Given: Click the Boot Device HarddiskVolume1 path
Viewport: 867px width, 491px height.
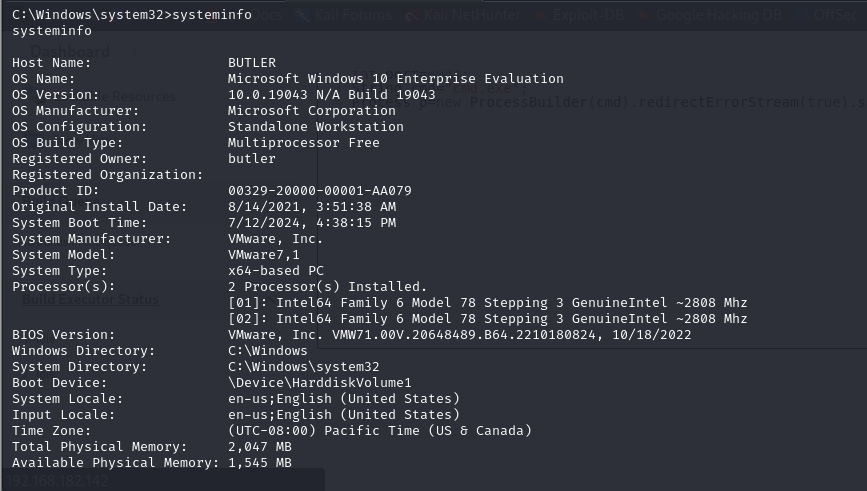Looking at the screenshot, I should 319,383.
